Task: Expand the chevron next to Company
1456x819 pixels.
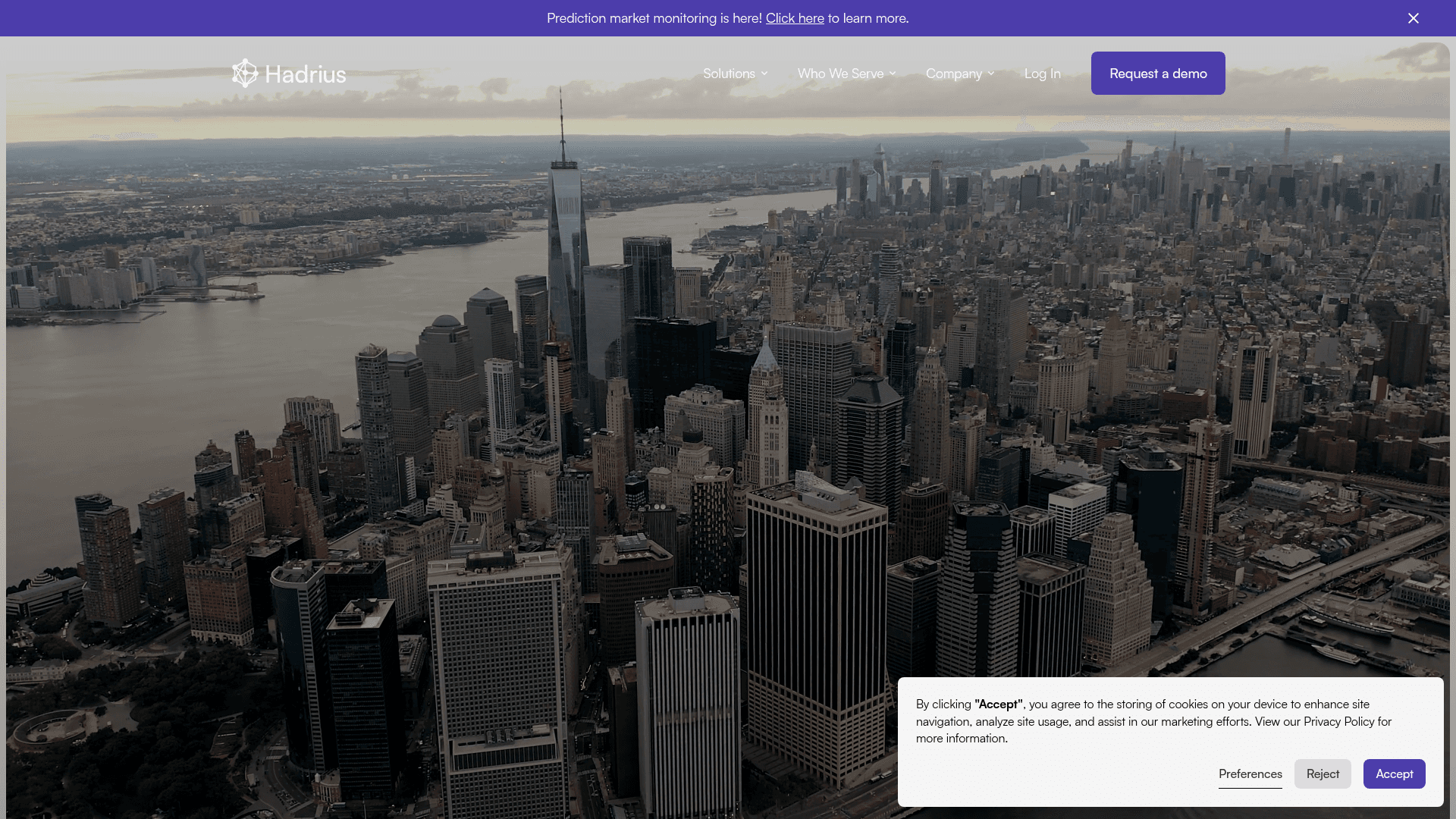Action: pos(991,74)
